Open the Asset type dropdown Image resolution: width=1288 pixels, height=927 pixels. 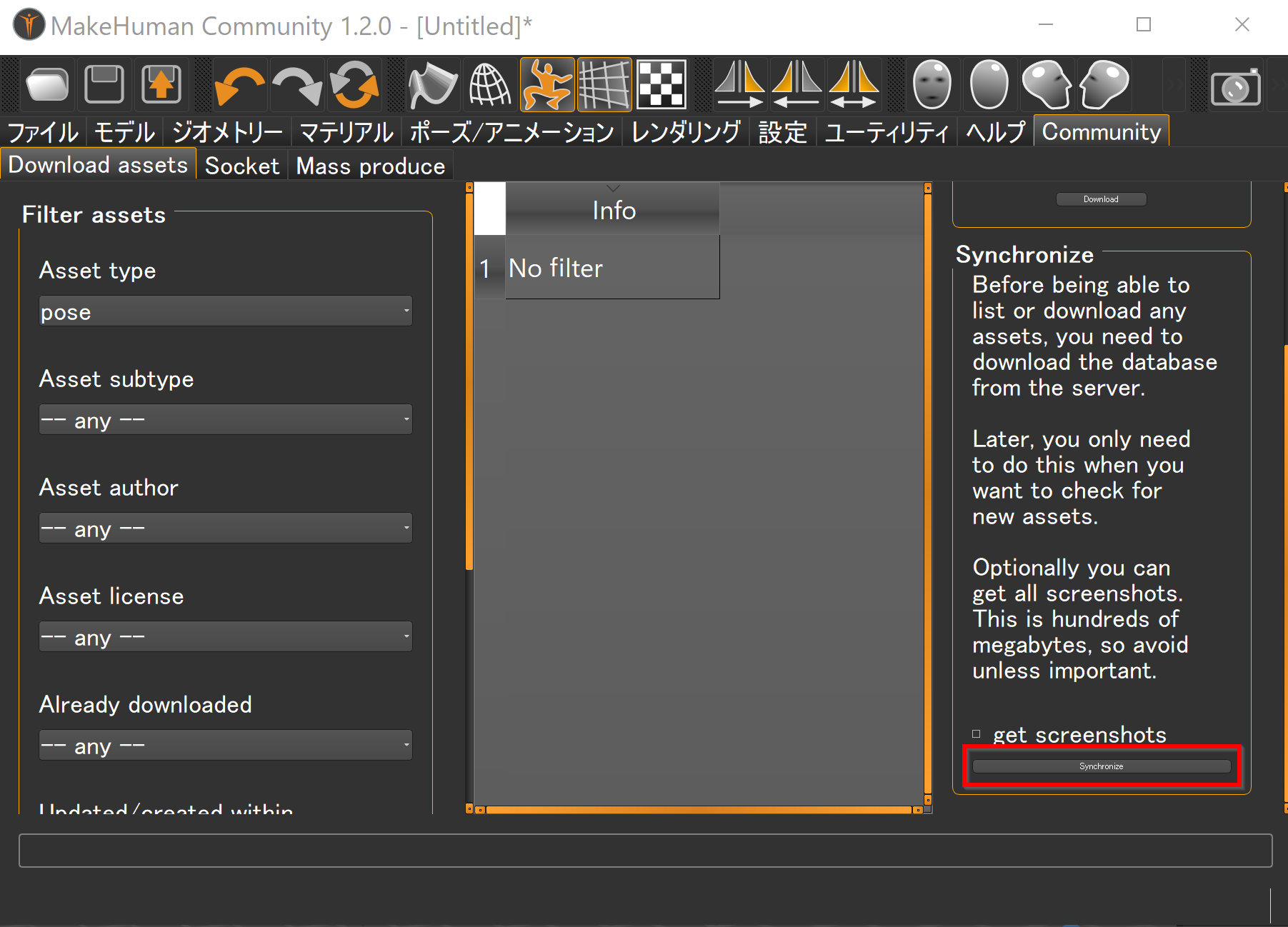pyautogui.click(x=226, y=311)
